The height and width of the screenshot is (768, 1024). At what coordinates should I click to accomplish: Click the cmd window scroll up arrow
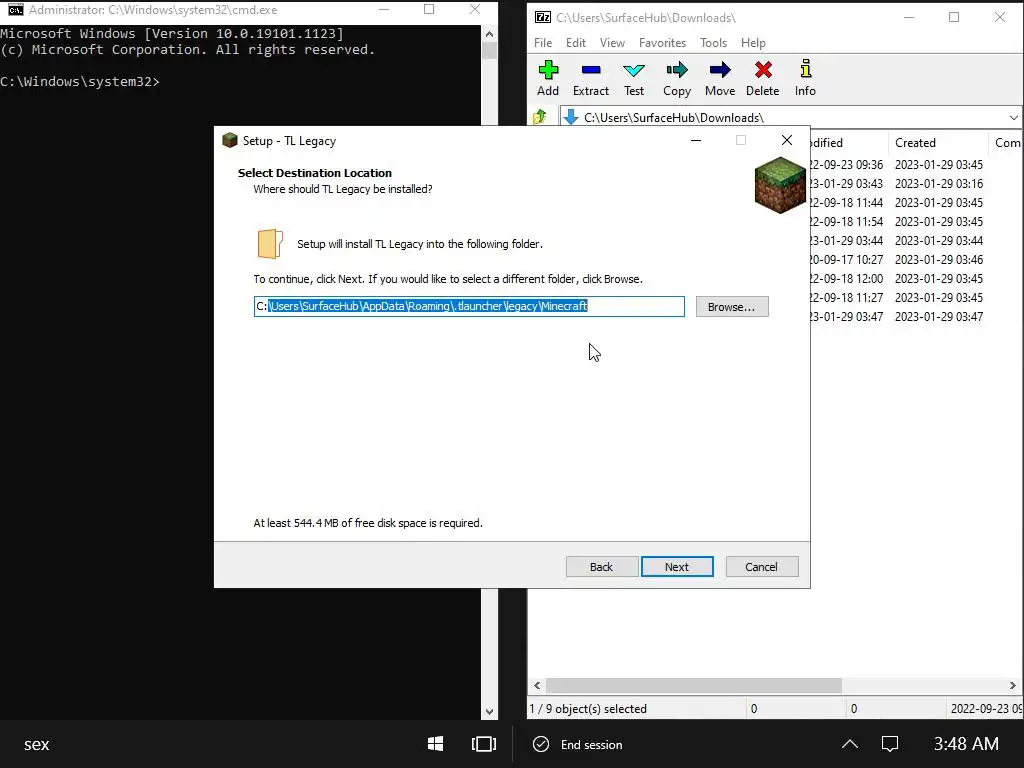click(489, 34)
